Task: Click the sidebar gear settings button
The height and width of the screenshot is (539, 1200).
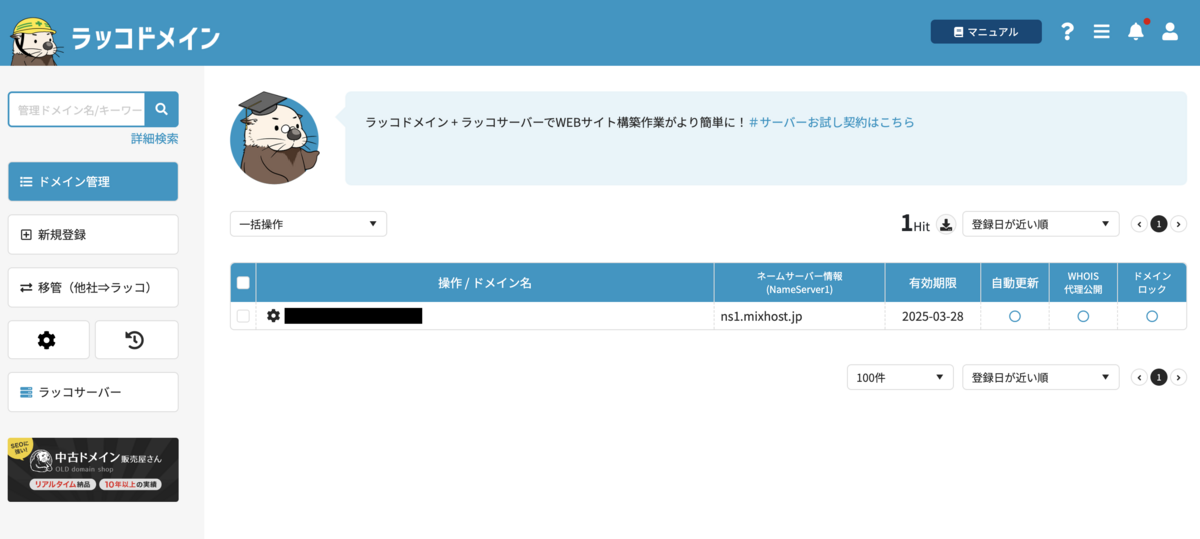Action: click(48, 340)
